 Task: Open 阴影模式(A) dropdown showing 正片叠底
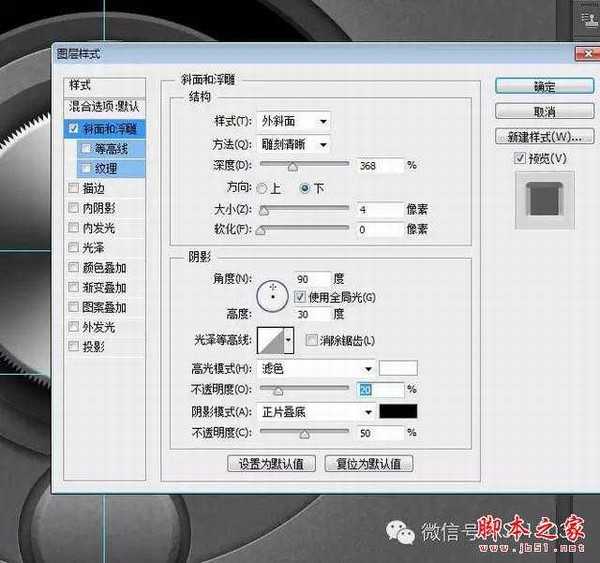coord(316,412)
